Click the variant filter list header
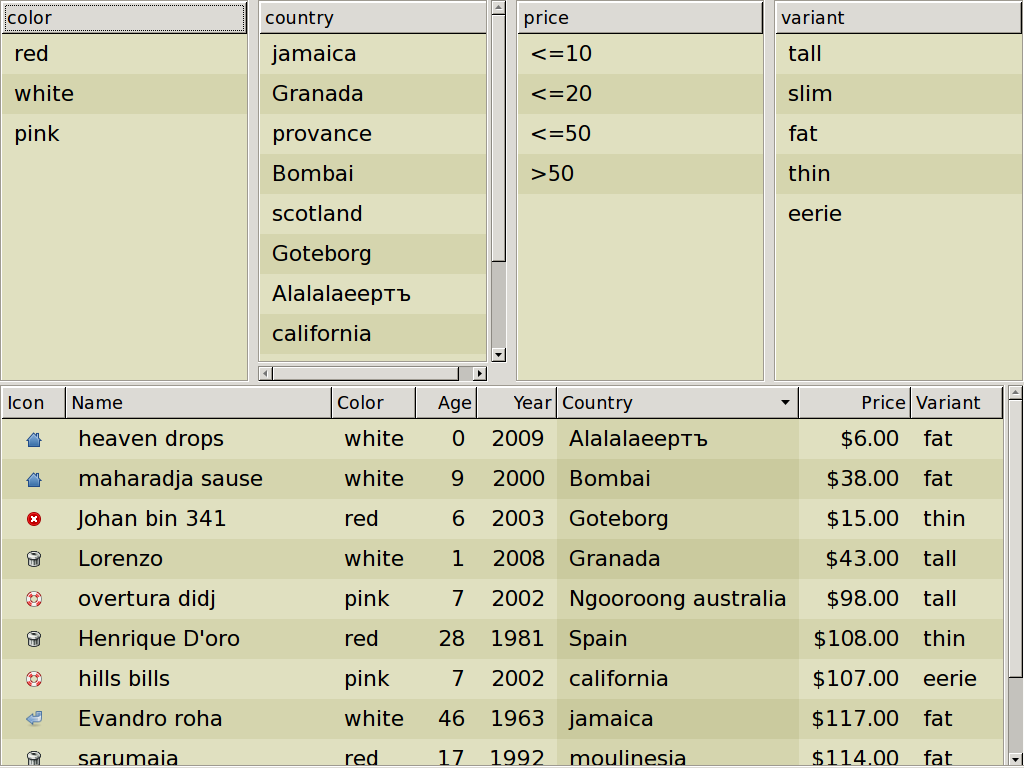Viewport: 1024px width, 768px height. click(x=899, y=18)
